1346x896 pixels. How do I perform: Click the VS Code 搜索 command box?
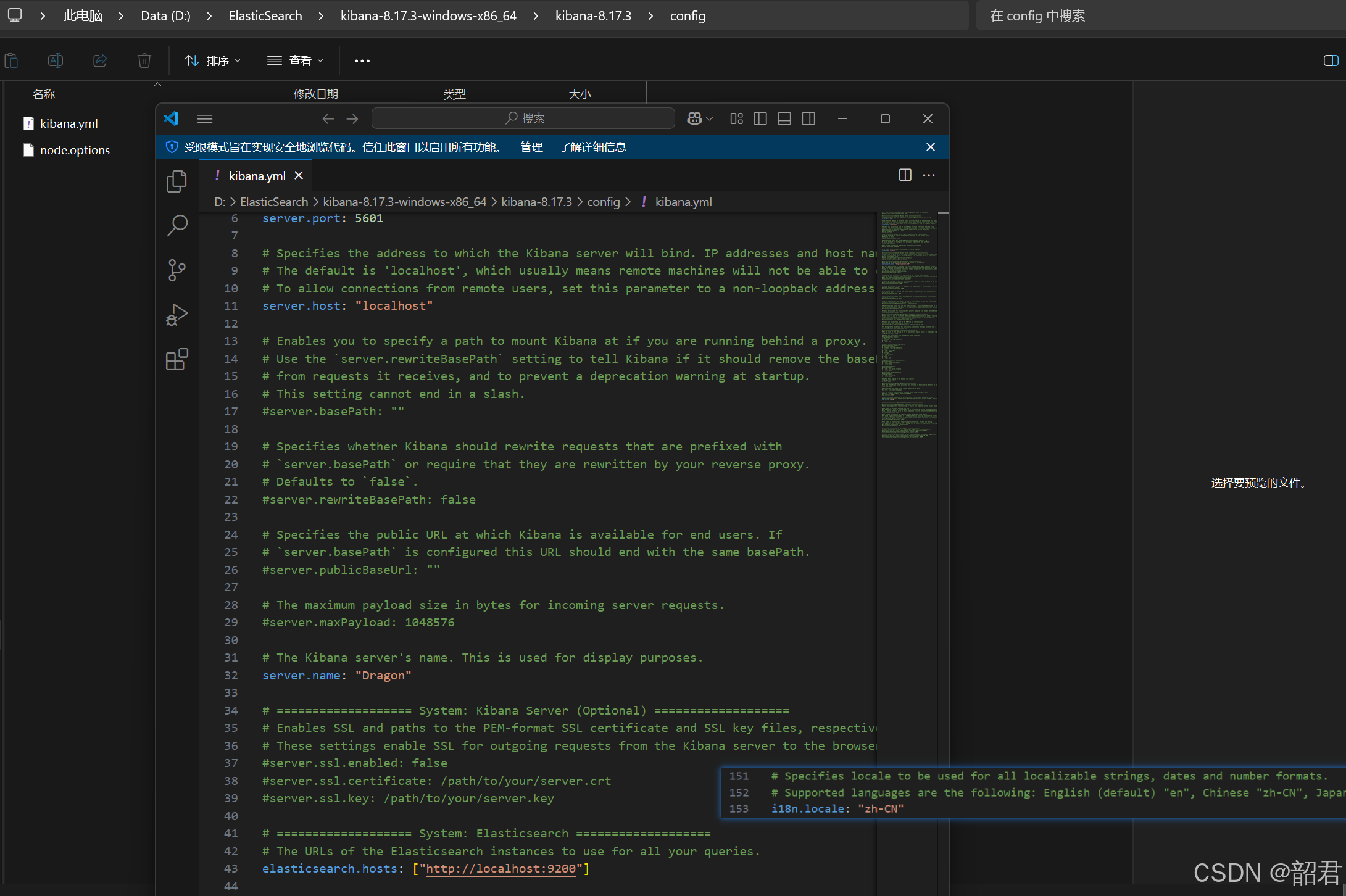523,118
